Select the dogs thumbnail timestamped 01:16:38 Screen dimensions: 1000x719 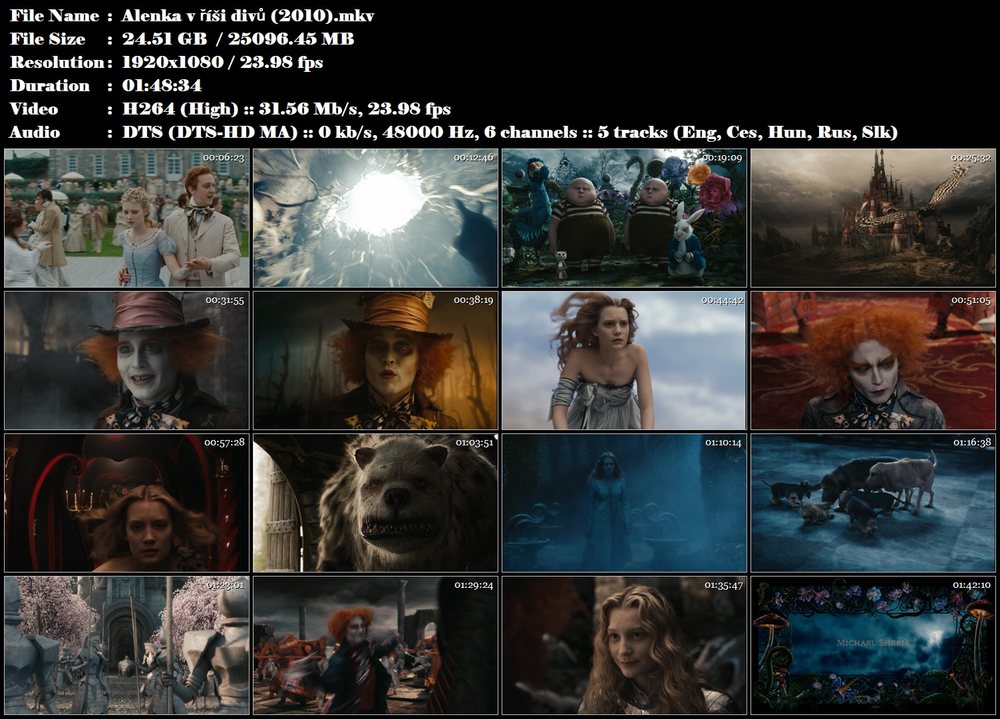pos(873,503)
